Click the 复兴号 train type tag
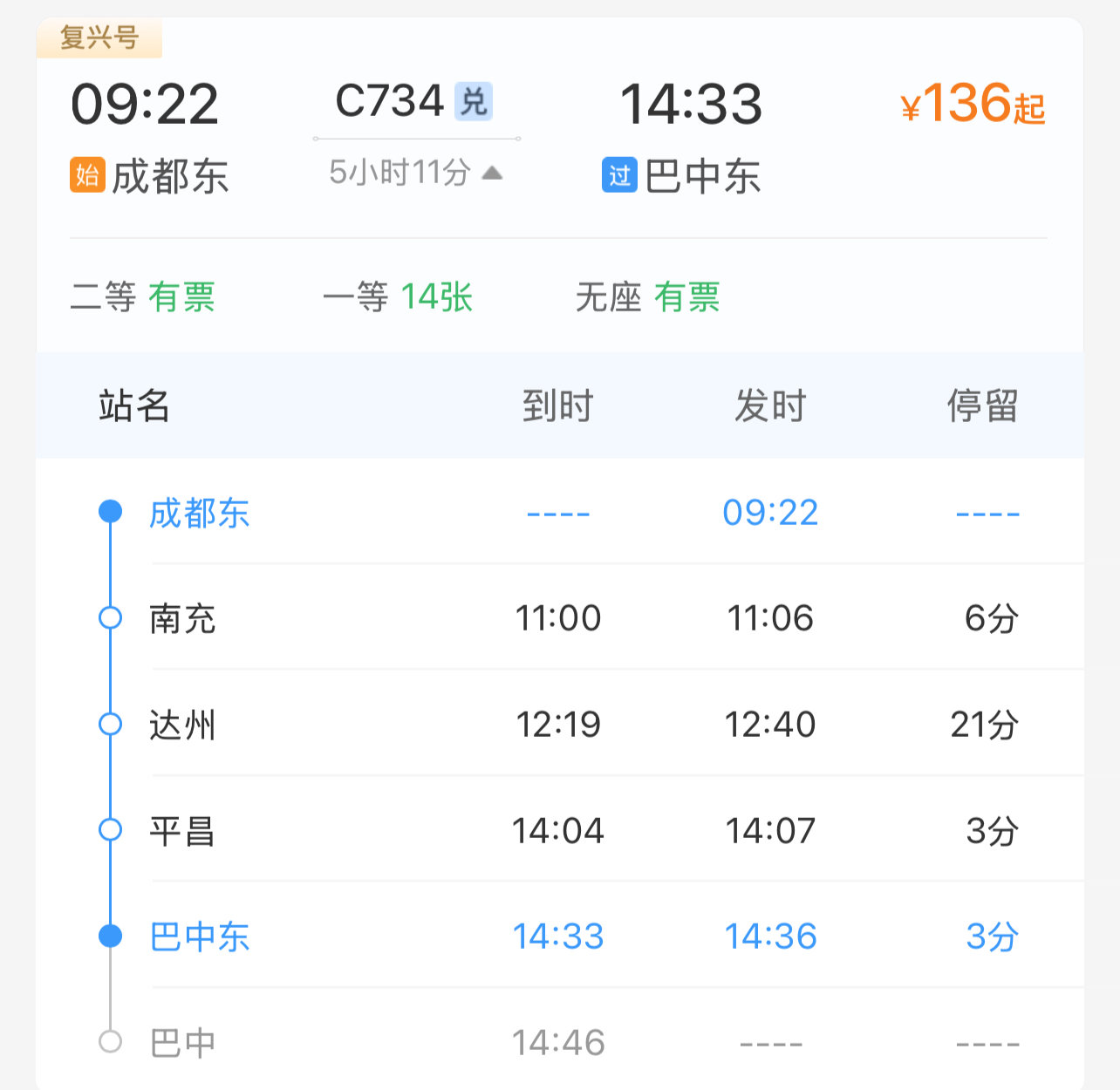The height and width of the screenshot is (1090, 1120). [99, 37]
